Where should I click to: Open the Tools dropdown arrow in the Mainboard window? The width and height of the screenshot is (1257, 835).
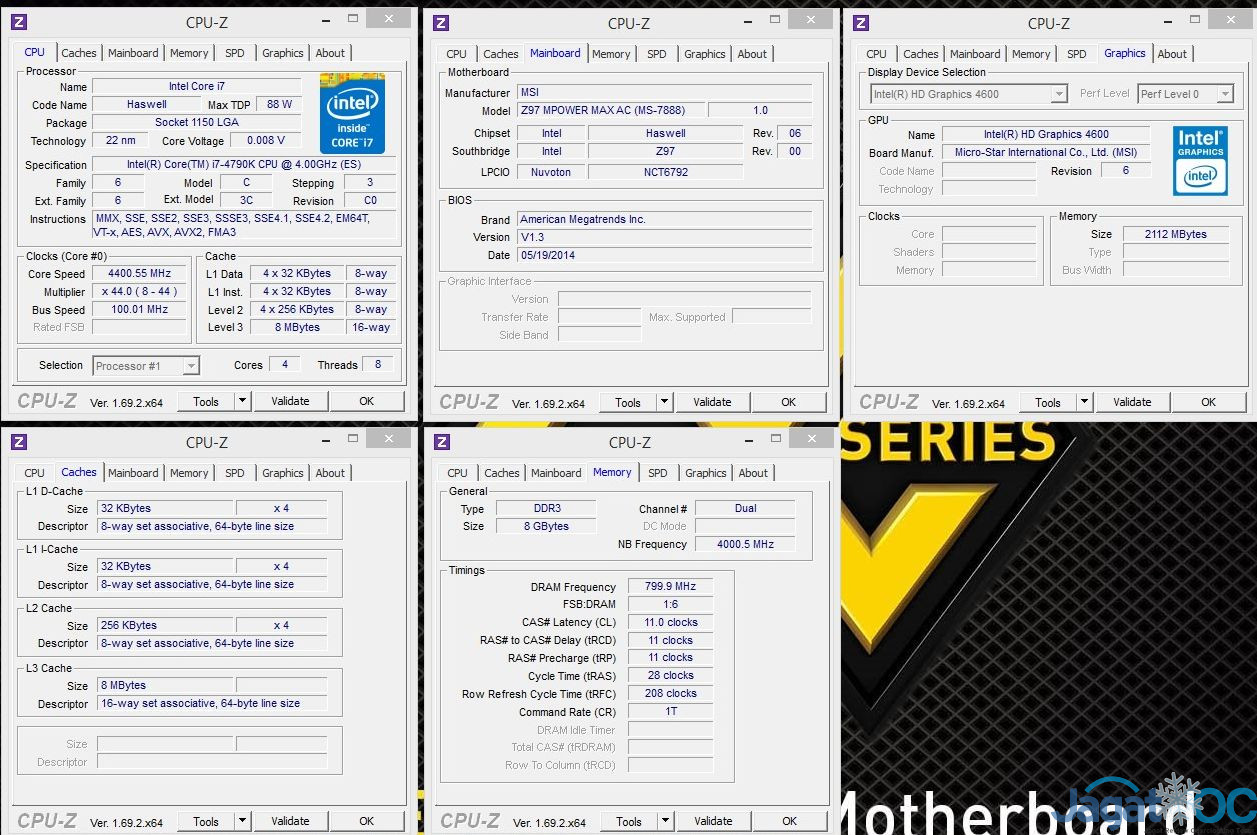[x=664, y=402]
